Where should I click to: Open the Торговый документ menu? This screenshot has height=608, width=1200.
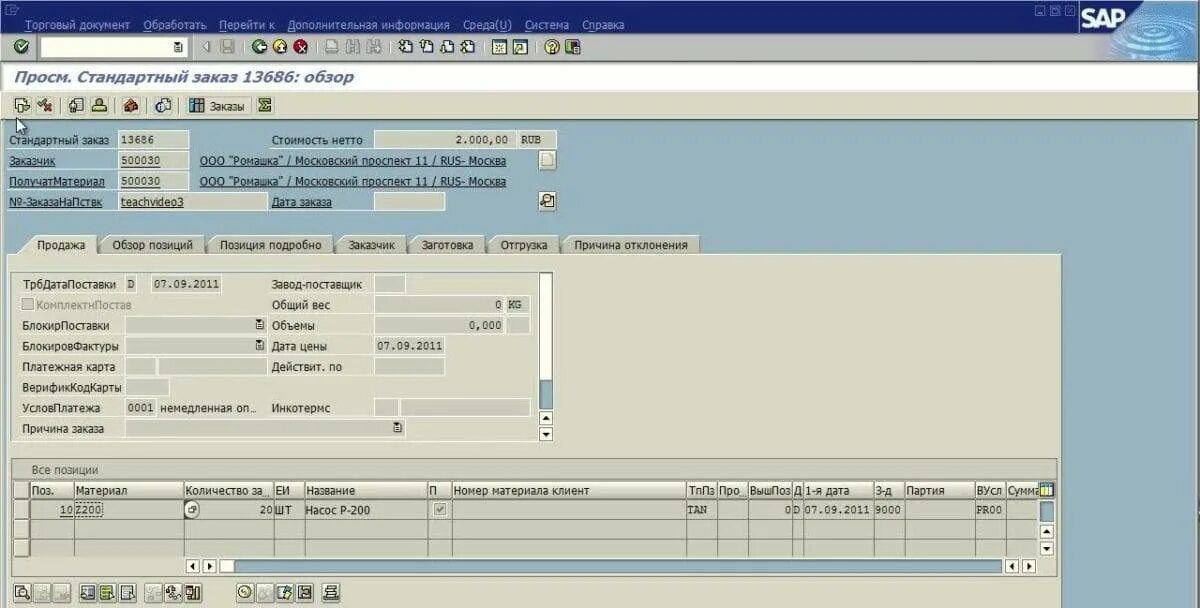(77, 25)
